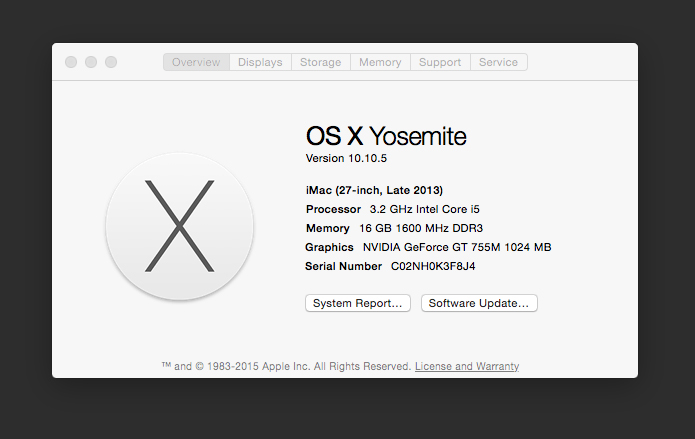Image resolution: width=695 pixels, height=439 pixels.
Task: Click the 3.2 GHz Intel Core i5 value
Action: [x=425, y=209]
